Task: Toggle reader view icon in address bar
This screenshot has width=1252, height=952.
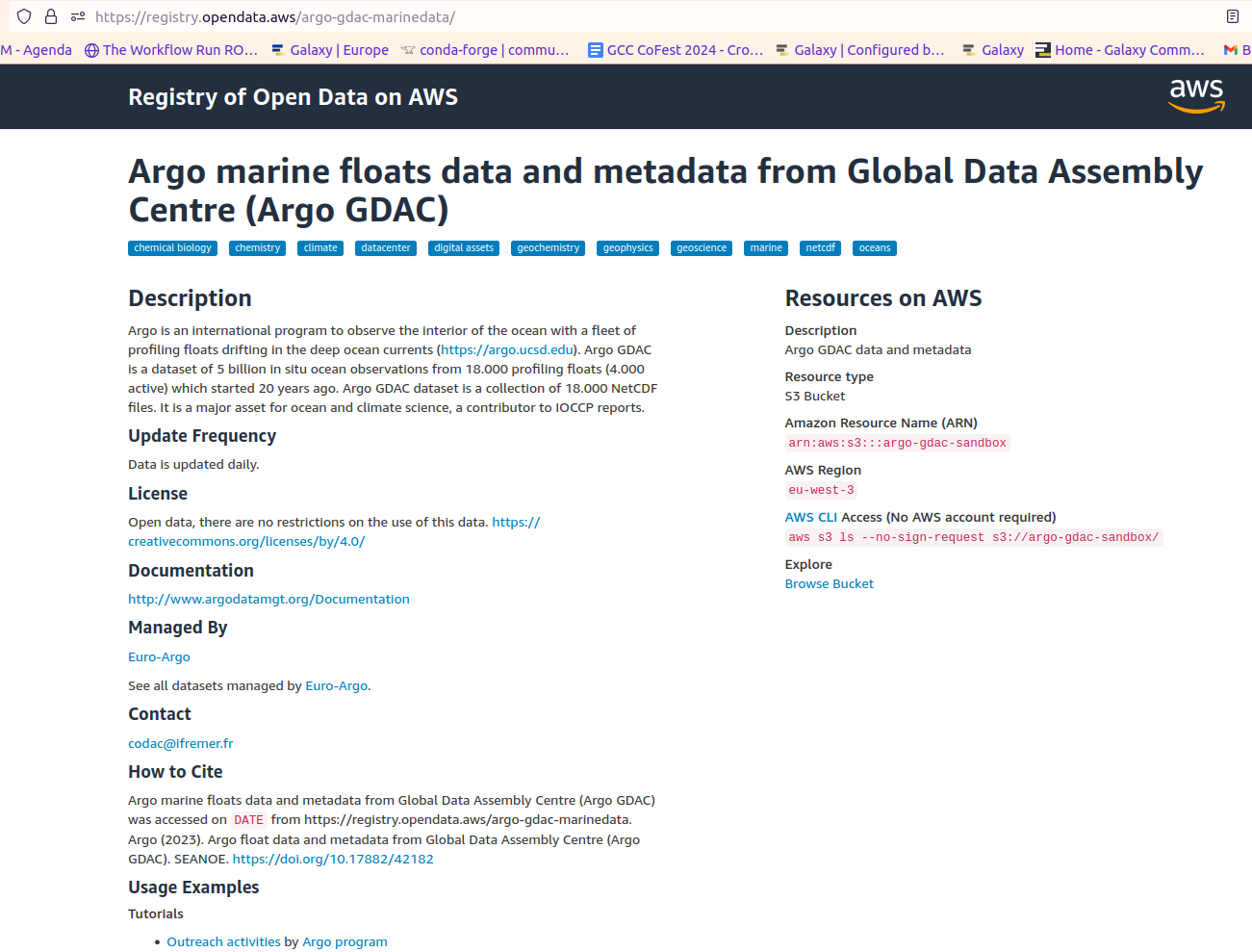Action: (x=1233, y=16)
